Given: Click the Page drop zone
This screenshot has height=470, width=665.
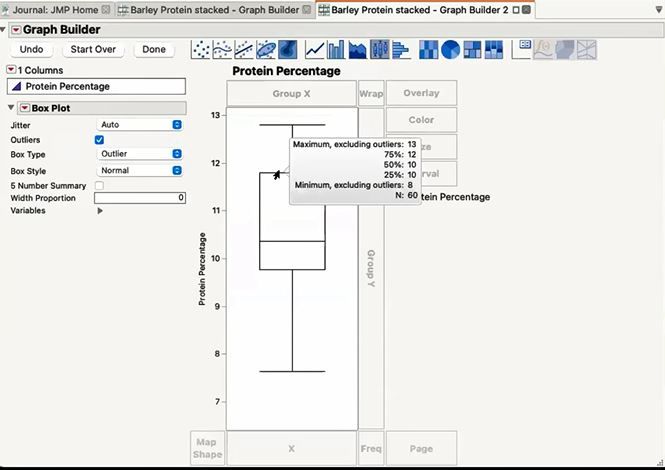Looking at the screenshot, I should (421, 448).
